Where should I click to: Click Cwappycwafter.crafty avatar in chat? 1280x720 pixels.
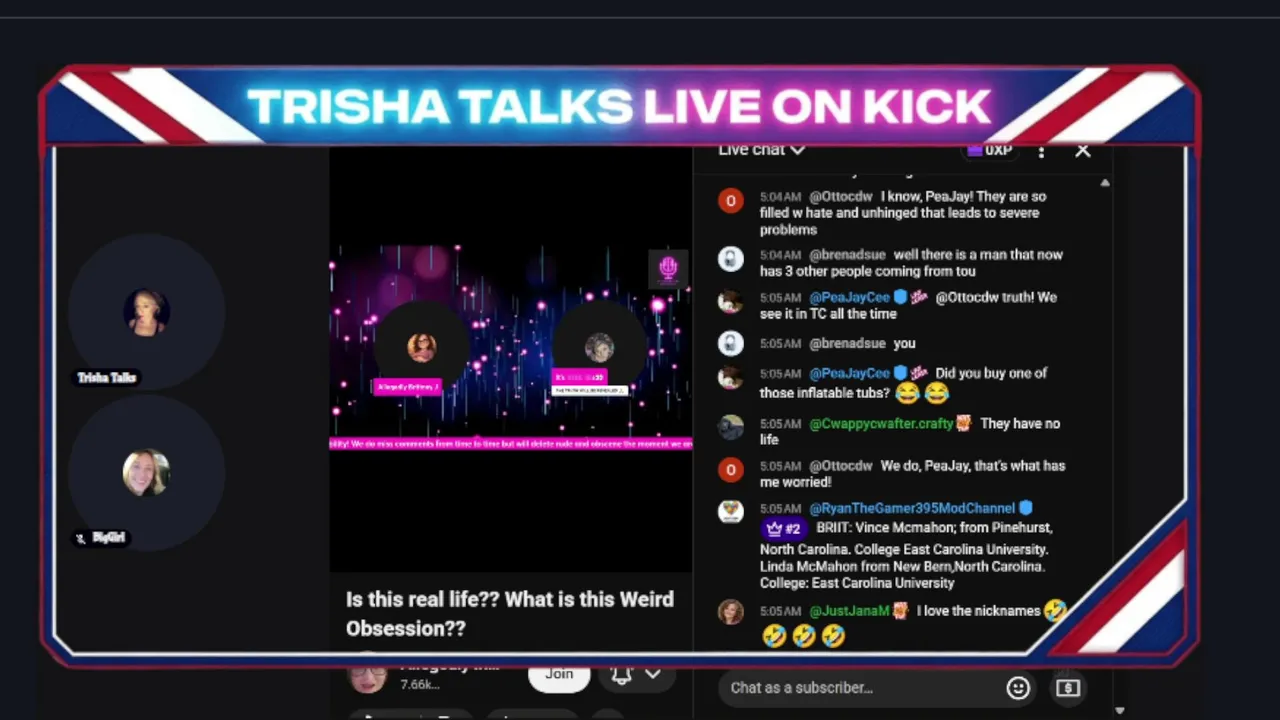731,427
